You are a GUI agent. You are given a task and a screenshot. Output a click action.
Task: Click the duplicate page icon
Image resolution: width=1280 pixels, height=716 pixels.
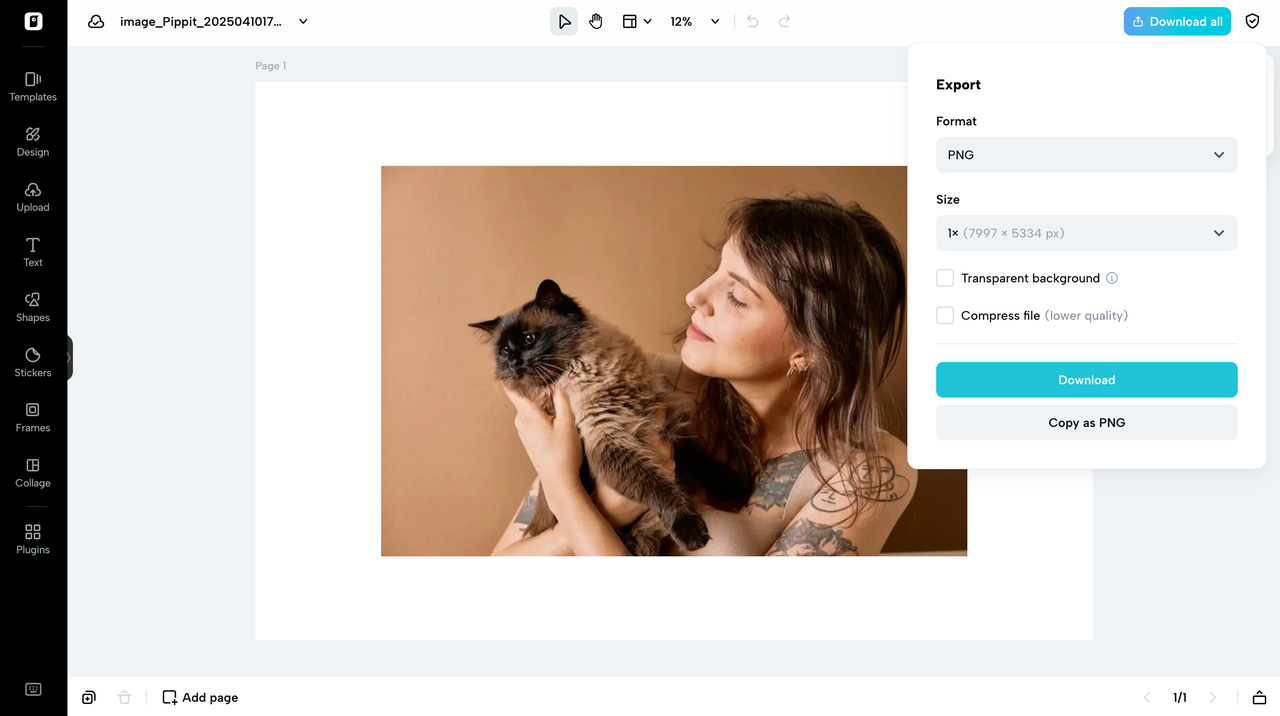pyautogui.click(x=88, y=697)
